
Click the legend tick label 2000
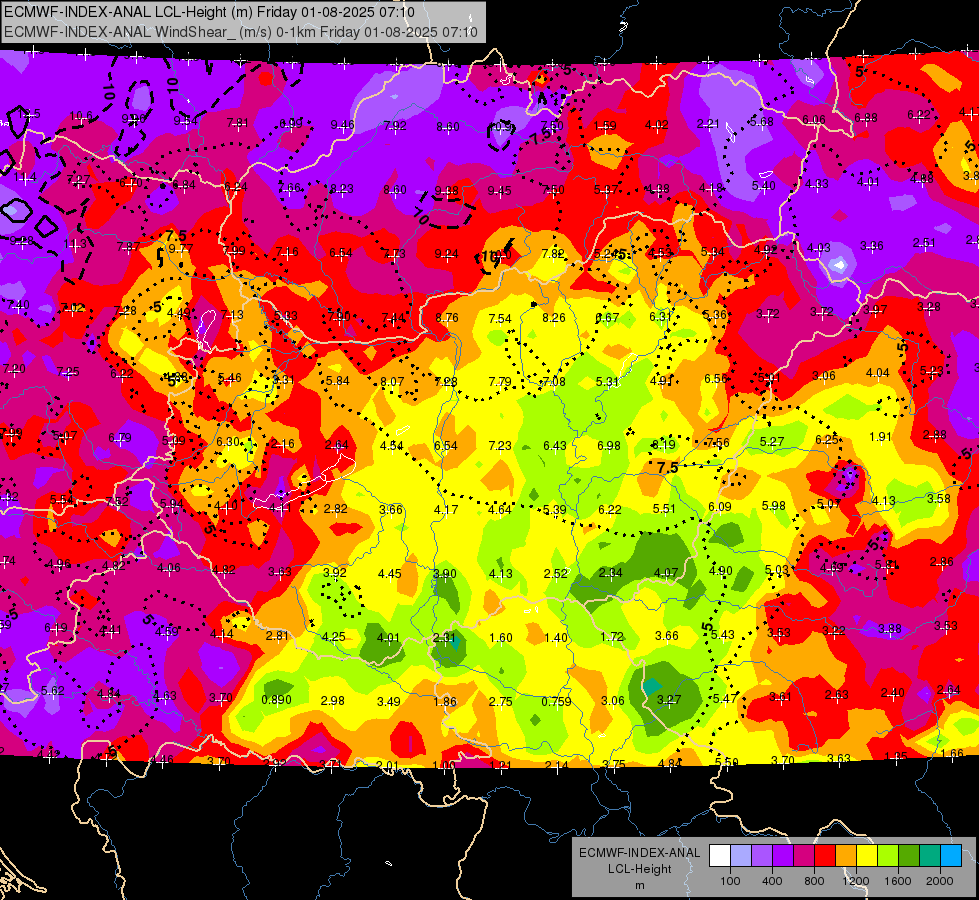point(940,881)
